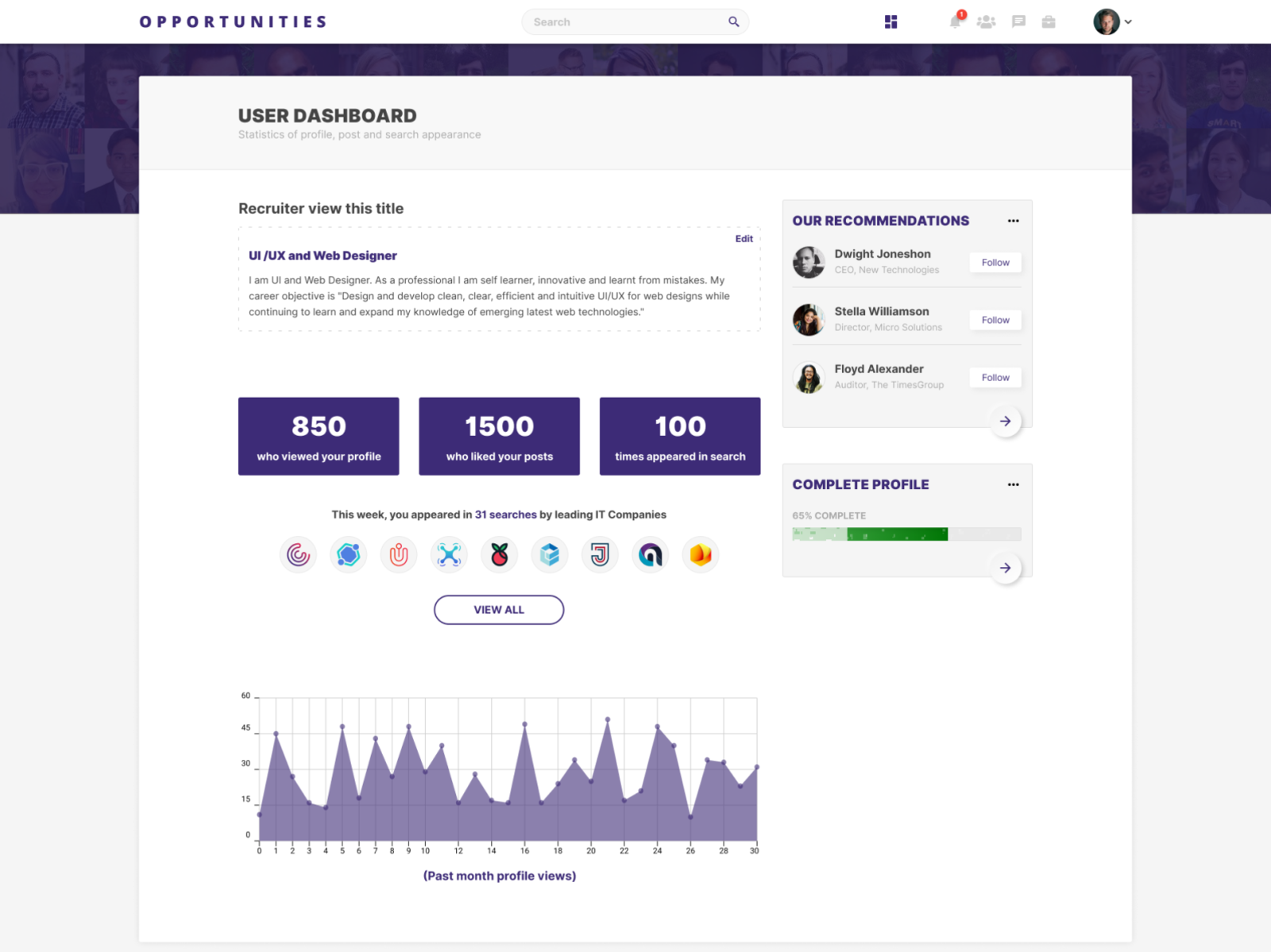Follow Dwight Joneshon
Viewport: 1271px width, 952px height.
coord(995,263)
